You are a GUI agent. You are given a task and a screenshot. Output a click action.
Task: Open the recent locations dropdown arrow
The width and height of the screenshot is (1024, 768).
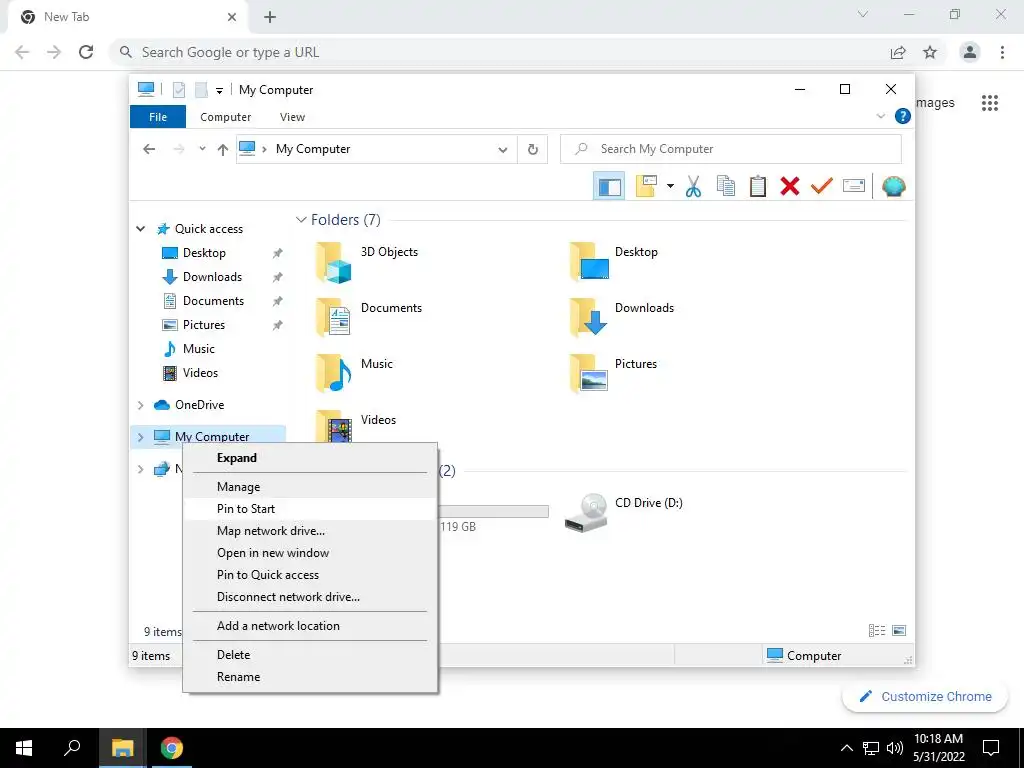(202, 149)
